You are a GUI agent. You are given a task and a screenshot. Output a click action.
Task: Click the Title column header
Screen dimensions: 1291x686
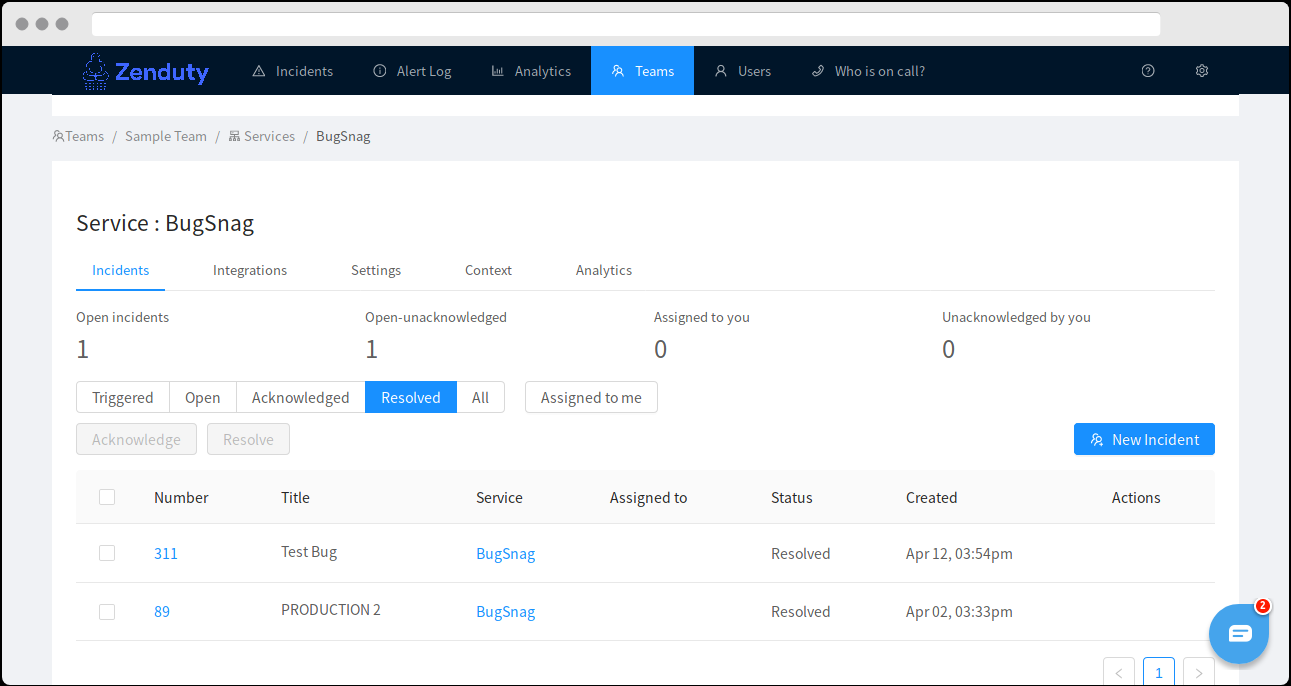[295, 497]
